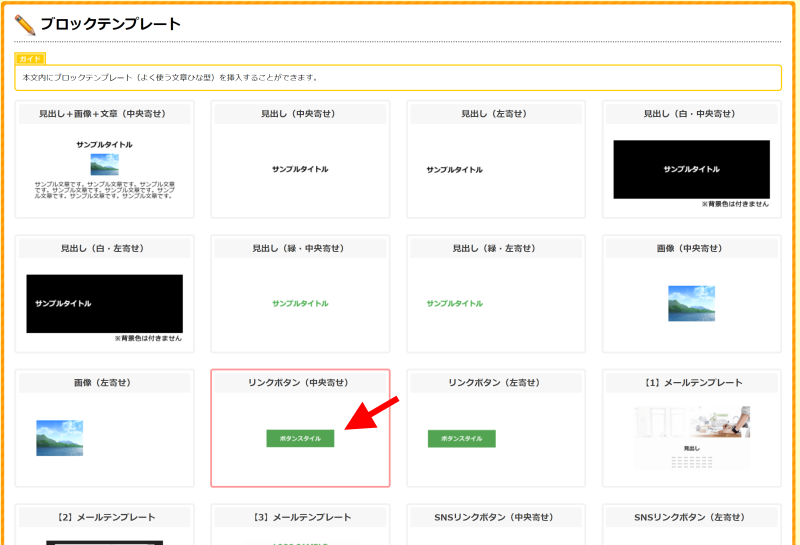Click the green ボタンスタイル button in リンクボタン（左寄せ）
Screen dimensions: 800x545
click(462, 438)
